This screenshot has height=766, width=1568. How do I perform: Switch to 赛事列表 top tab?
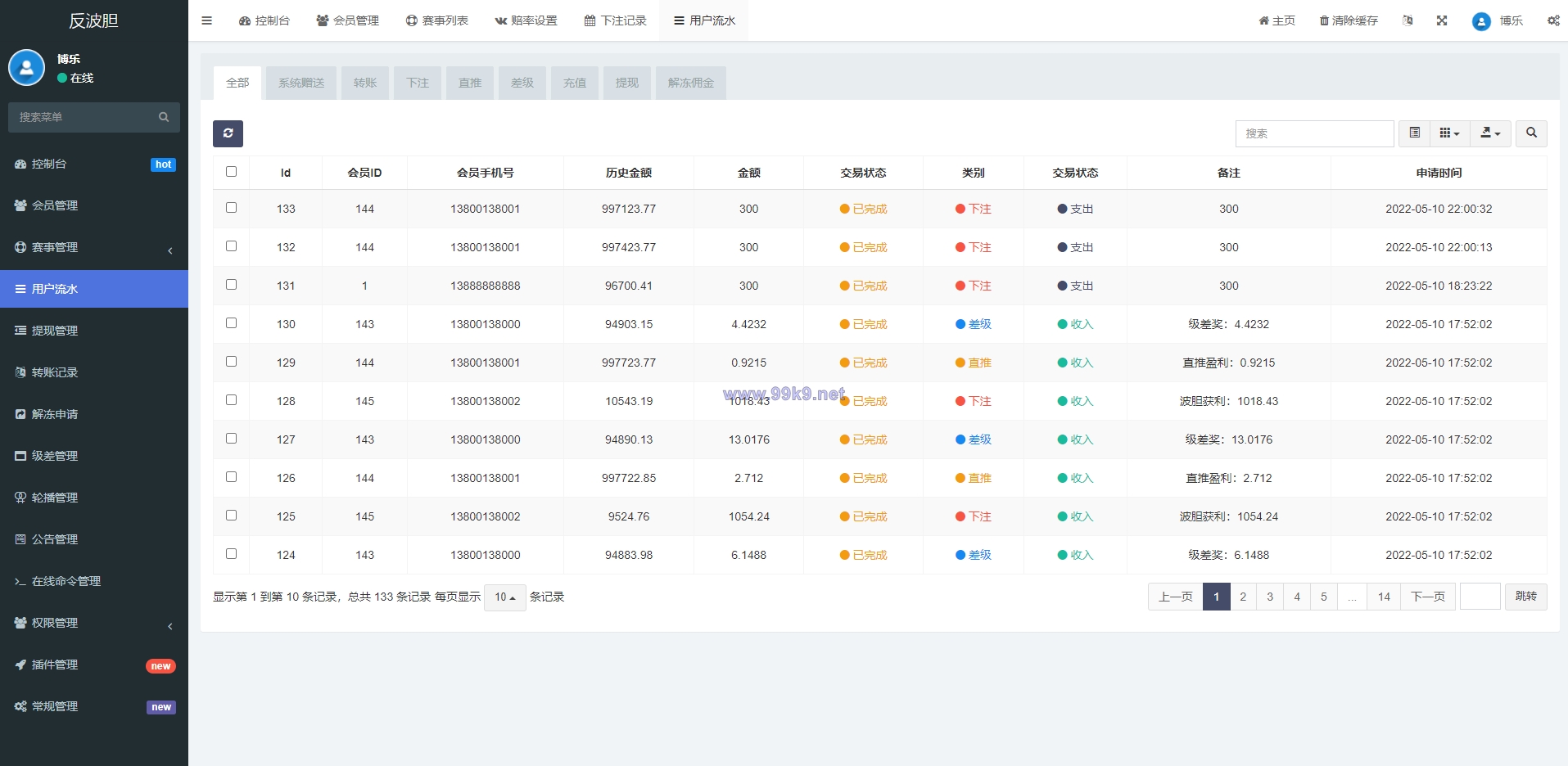[x=437, y=20]
